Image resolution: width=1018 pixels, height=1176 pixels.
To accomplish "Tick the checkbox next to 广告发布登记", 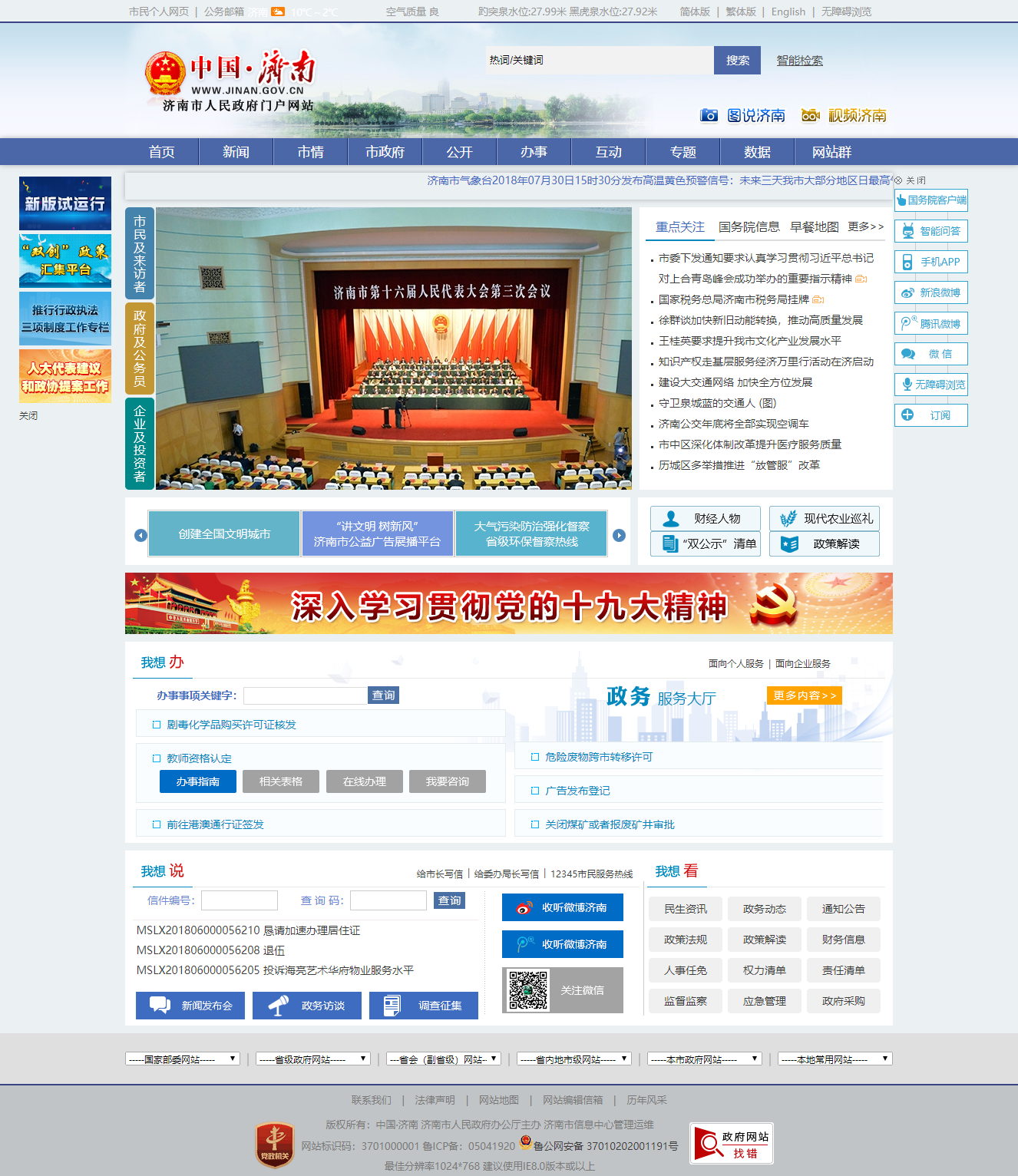I will tap(535, 791).
